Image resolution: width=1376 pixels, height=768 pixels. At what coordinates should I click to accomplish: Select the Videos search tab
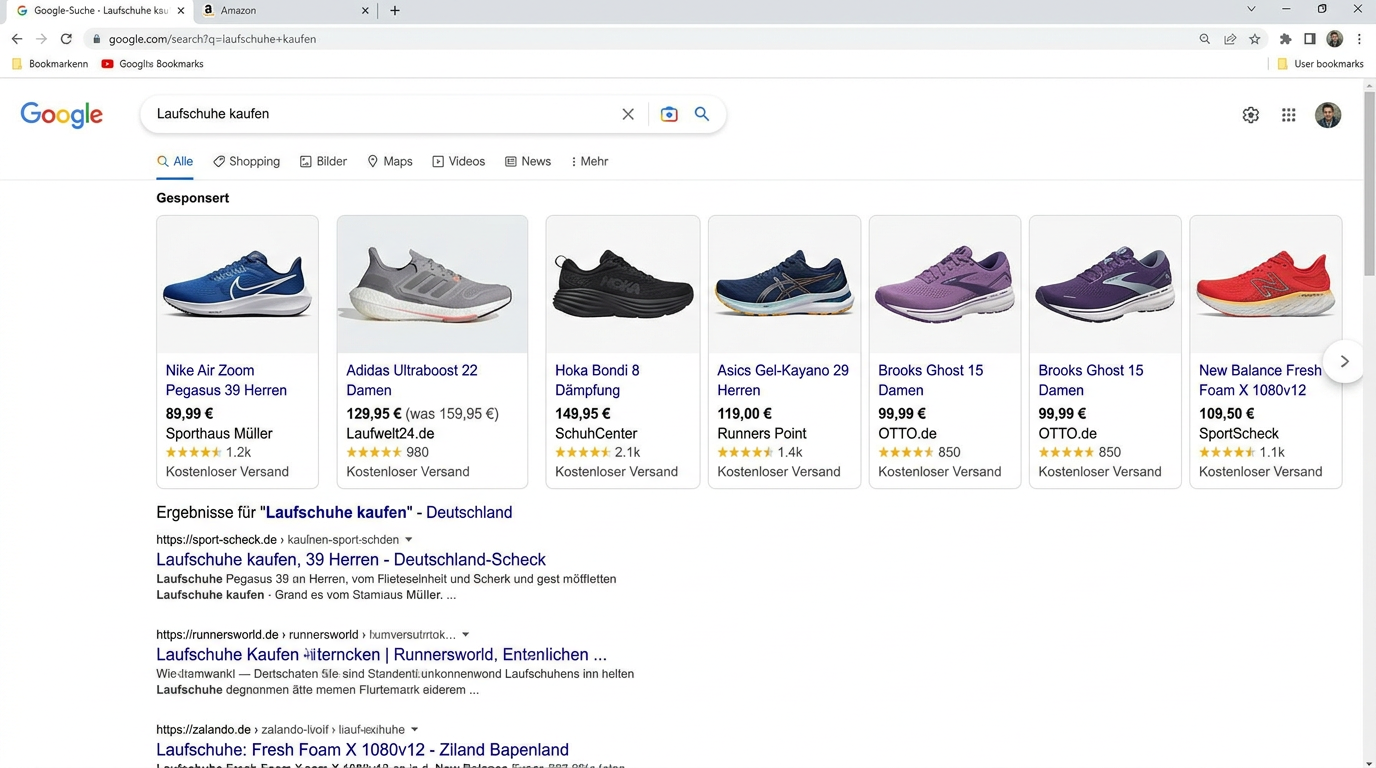(458, 161)
